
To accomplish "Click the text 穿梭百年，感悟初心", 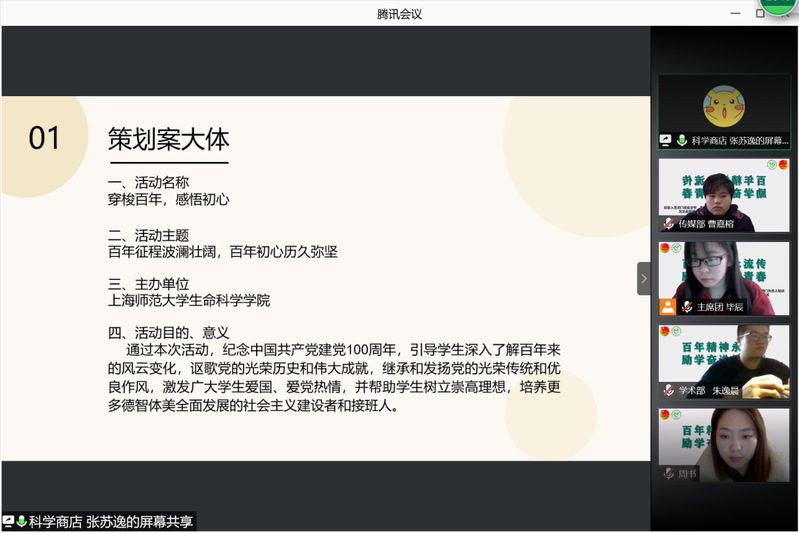I will [169, 199].
